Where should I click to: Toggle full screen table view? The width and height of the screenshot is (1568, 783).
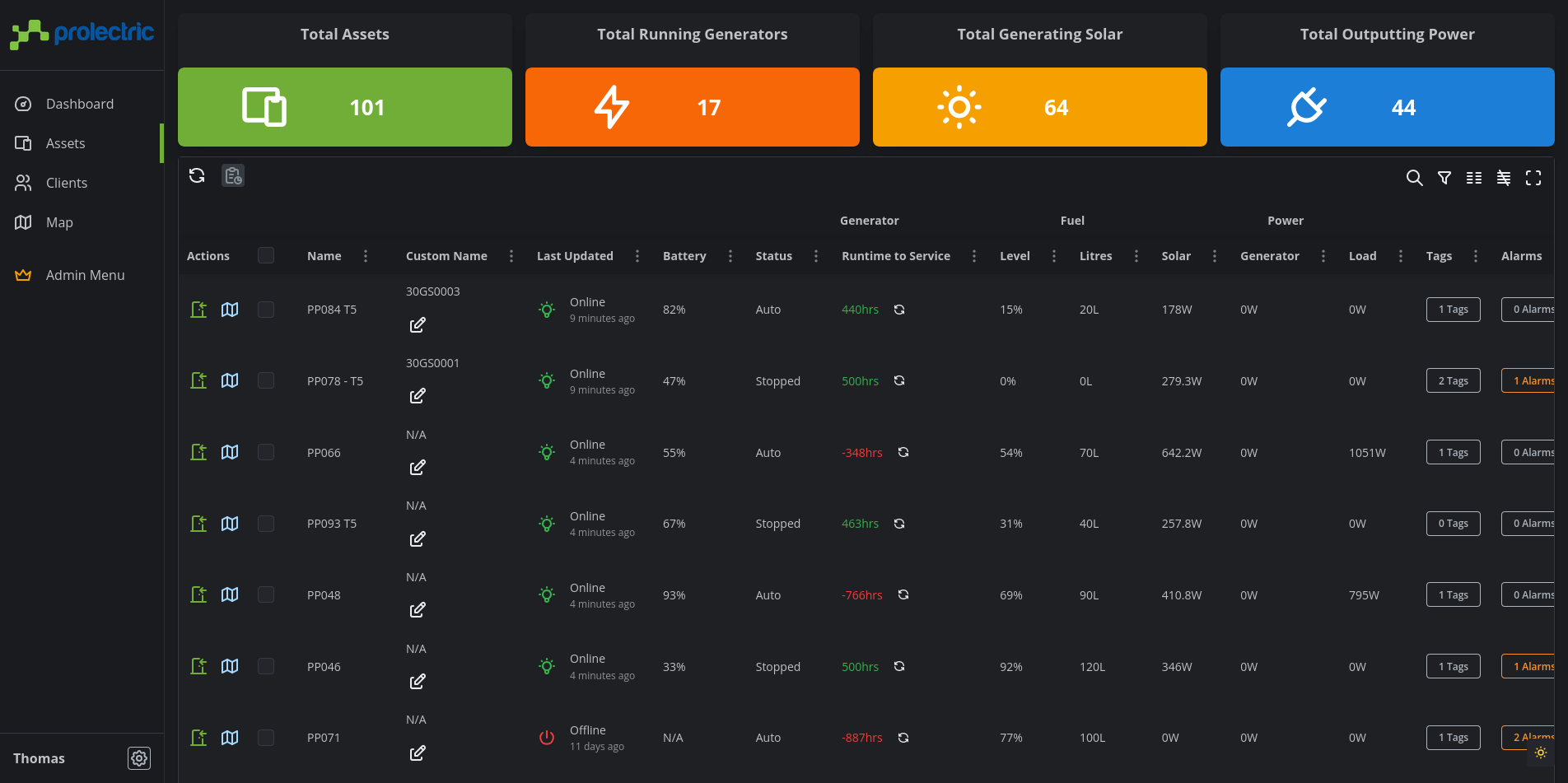click(x=1533, y=178)
